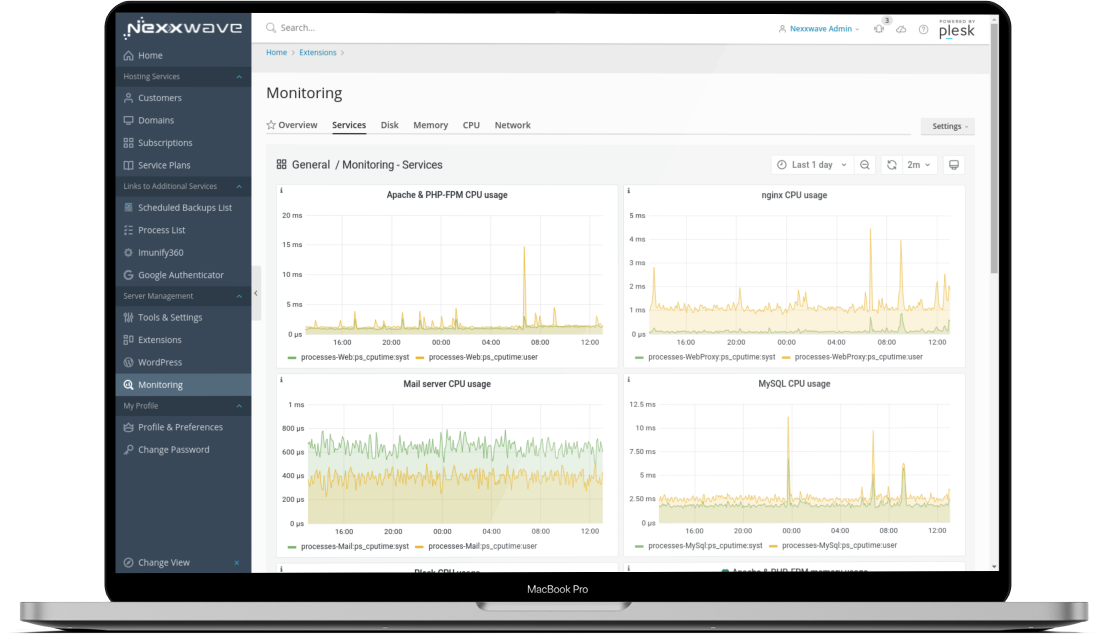Viewport: 1099px width, 642px height.
Task: Click Change View at sidebar bottom
Action: 164,562
